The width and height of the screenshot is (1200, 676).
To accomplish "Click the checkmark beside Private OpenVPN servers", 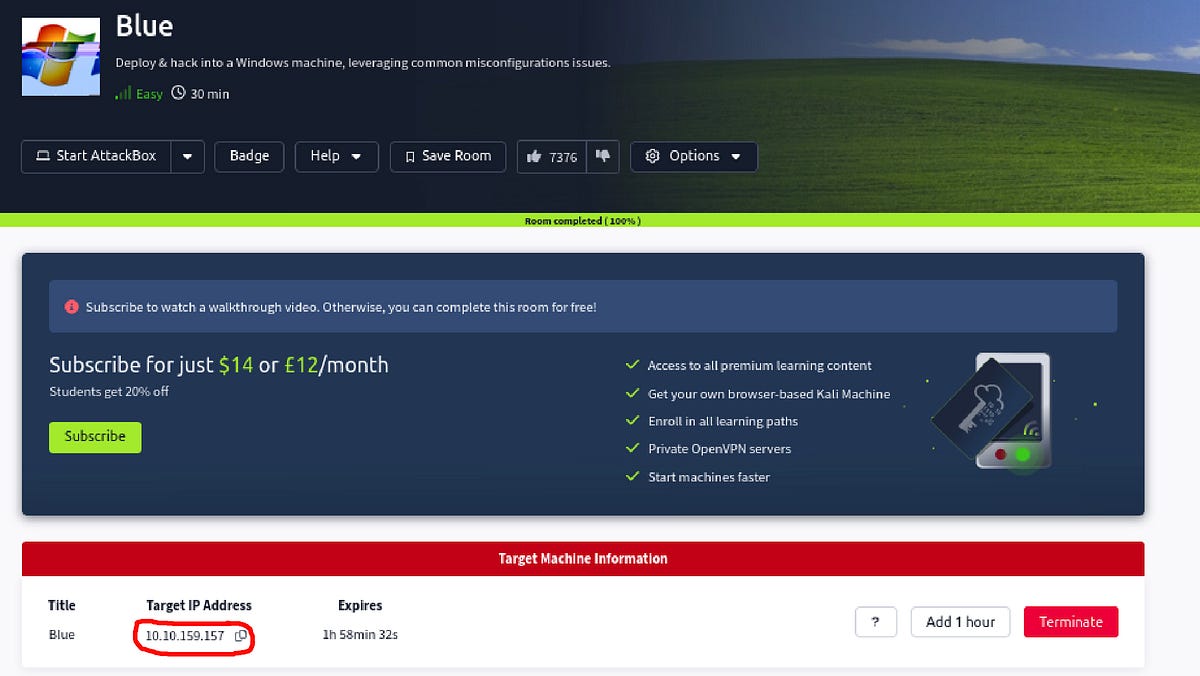I will coord(632,448).
